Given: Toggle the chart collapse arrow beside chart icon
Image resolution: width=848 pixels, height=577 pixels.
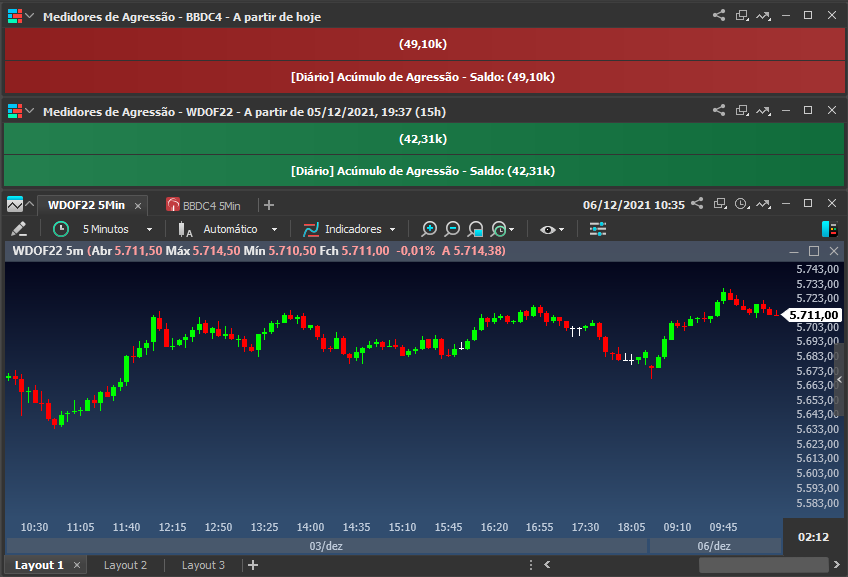Looking at the screenshot, I should coord(30,204).
